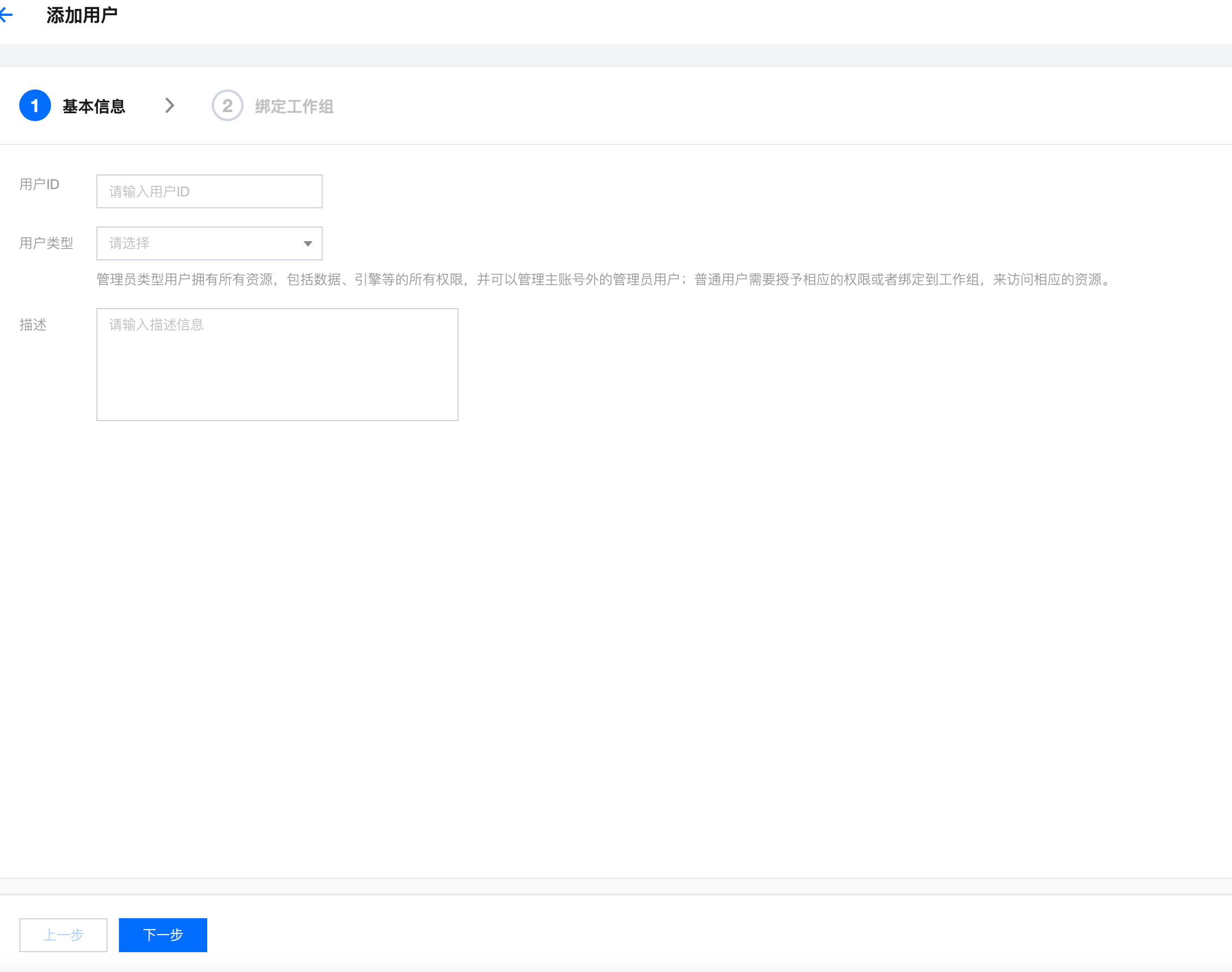This screenshot has height=972, width=1232.
Task: Click the divider above the bottom buttons
Action: coord(615,886)
